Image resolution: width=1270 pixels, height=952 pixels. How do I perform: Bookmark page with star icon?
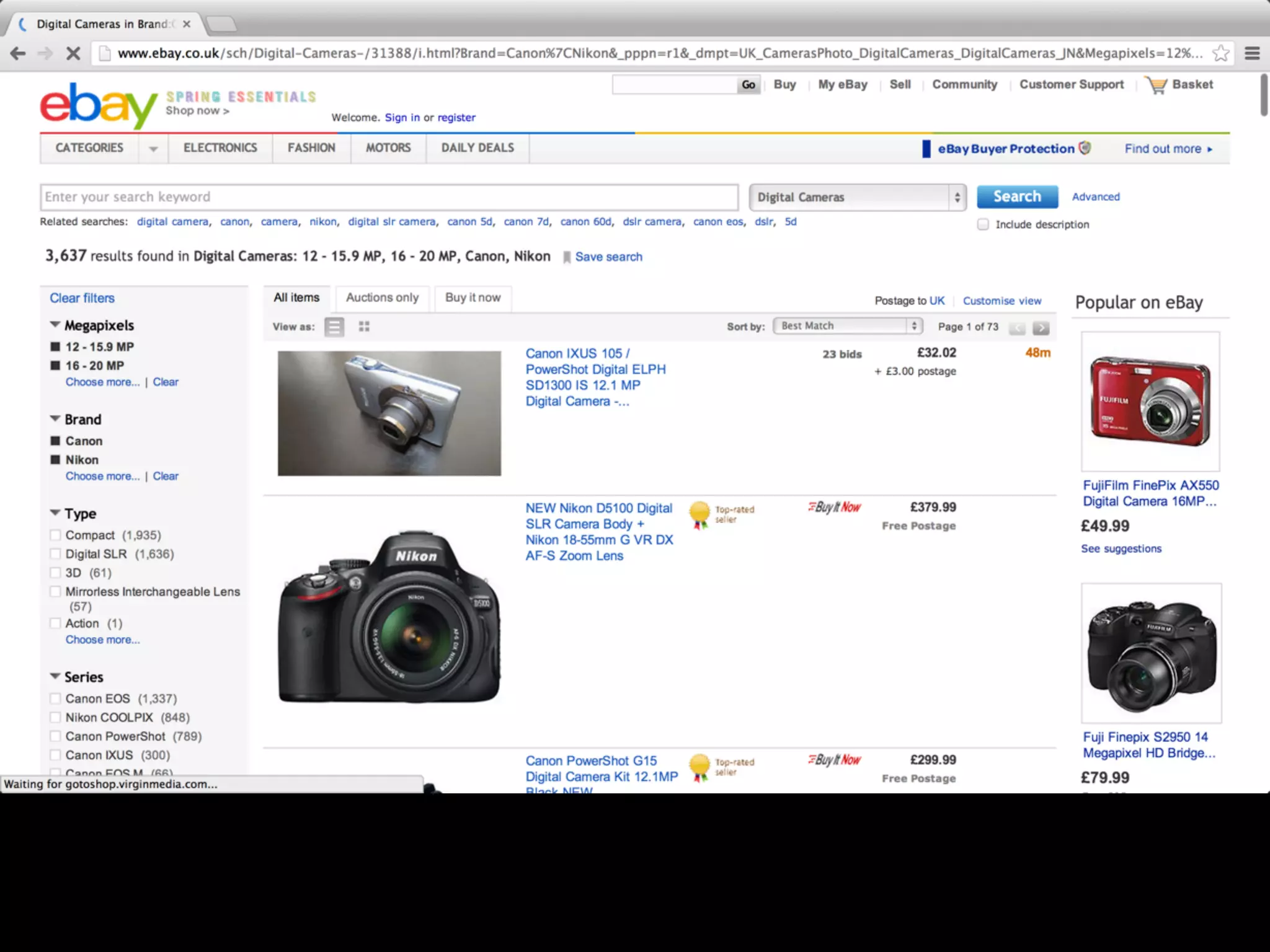1220,53
